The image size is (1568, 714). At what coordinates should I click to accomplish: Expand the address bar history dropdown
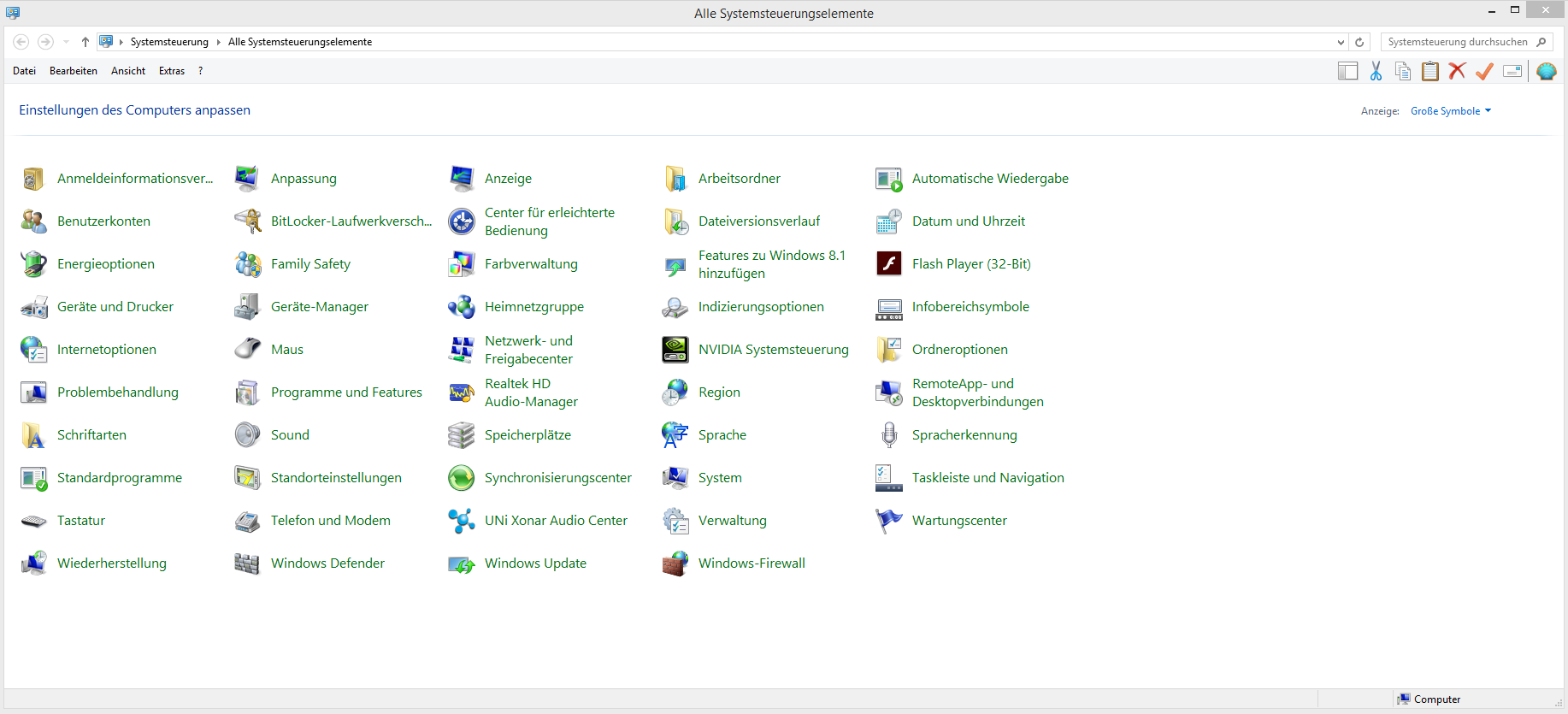pos(1341,42)
